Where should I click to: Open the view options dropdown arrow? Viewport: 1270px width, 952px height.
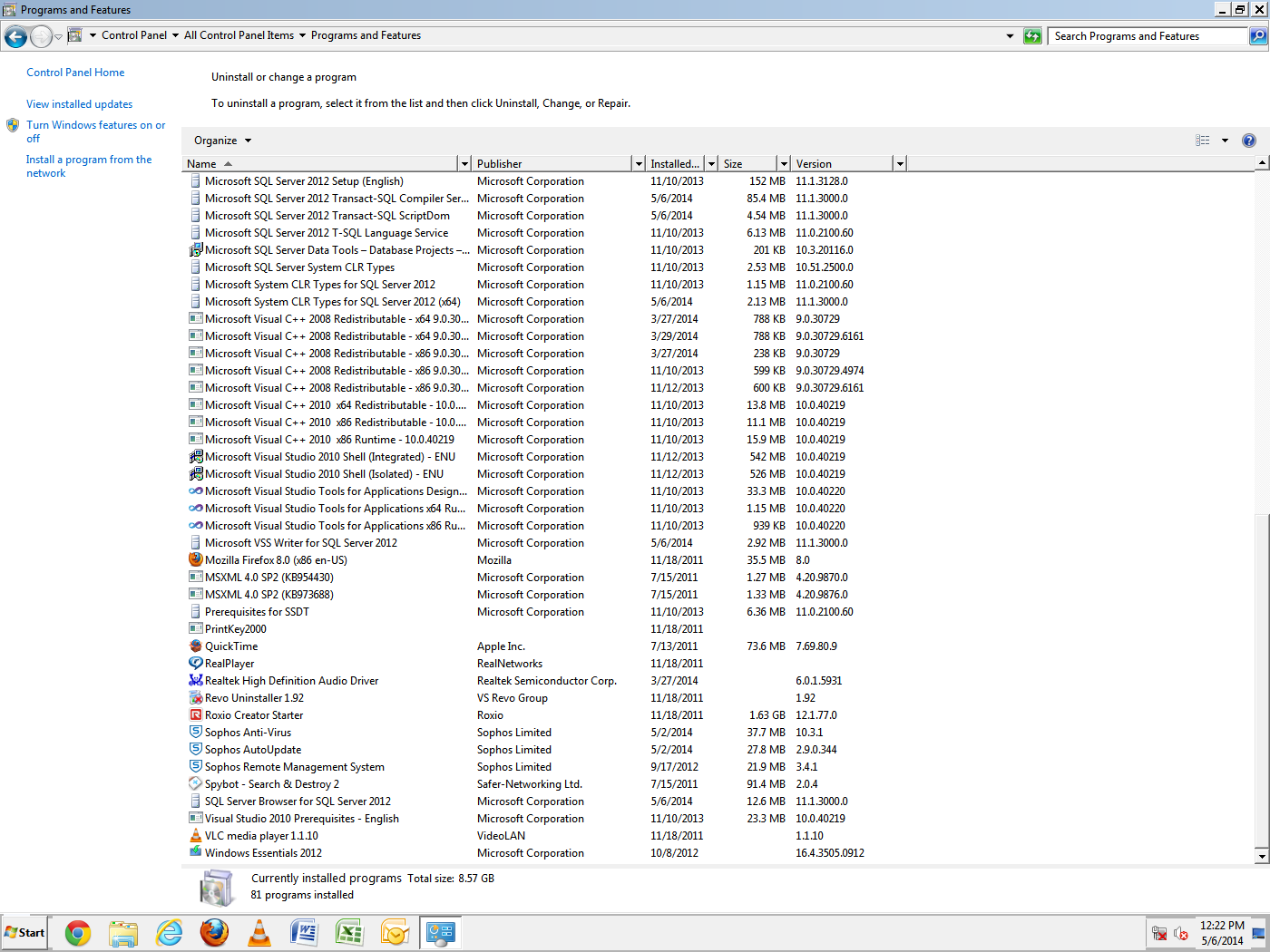(1225, 141)
